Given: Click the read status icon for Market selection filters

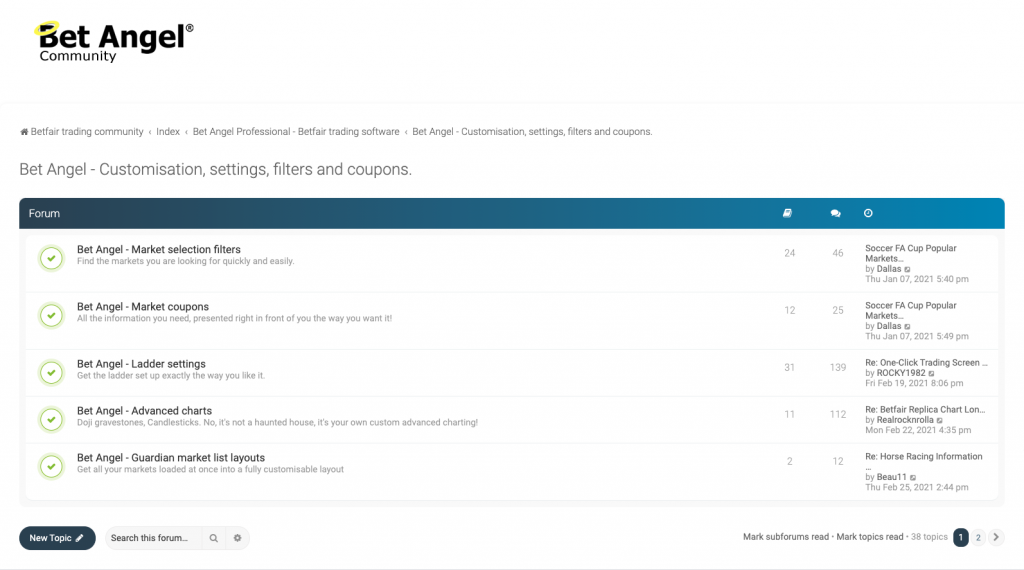Looking at the screenshot, I should 52,258.
